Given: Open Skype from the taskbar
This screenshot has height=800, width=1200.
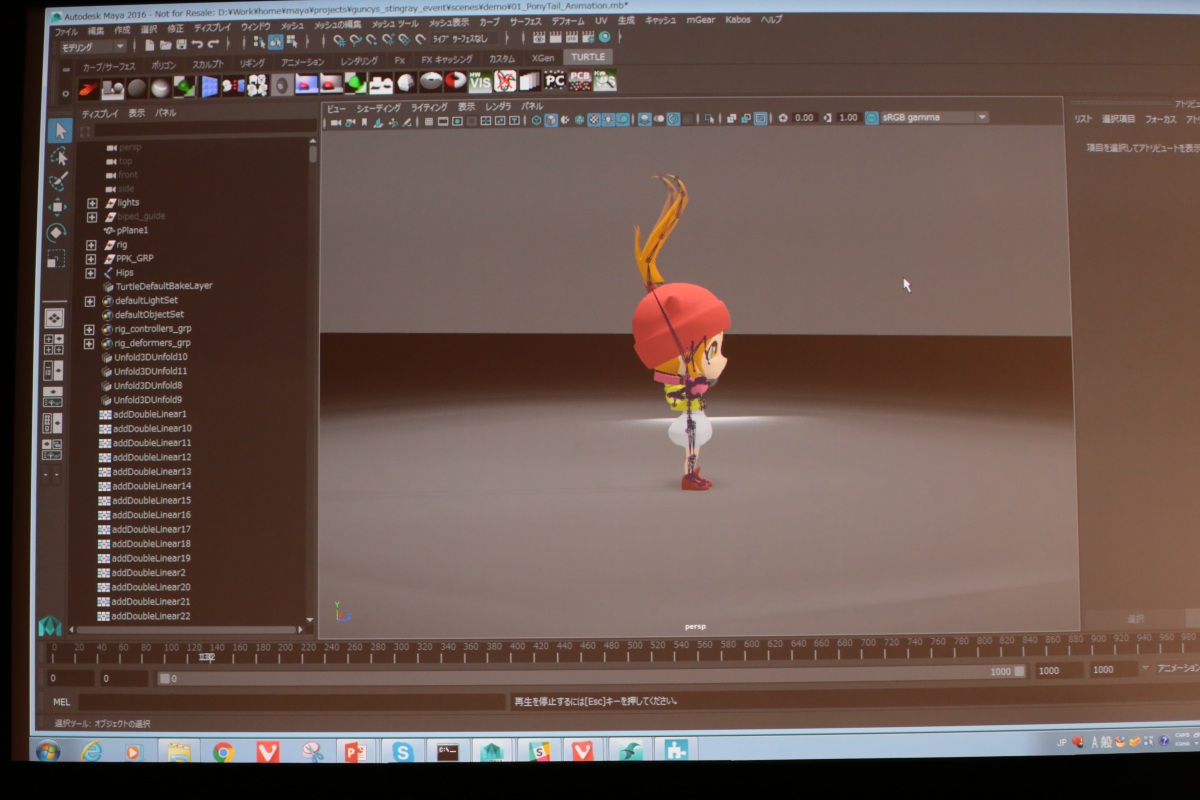Looking at the screenshot, I should [x=403, y=751].
